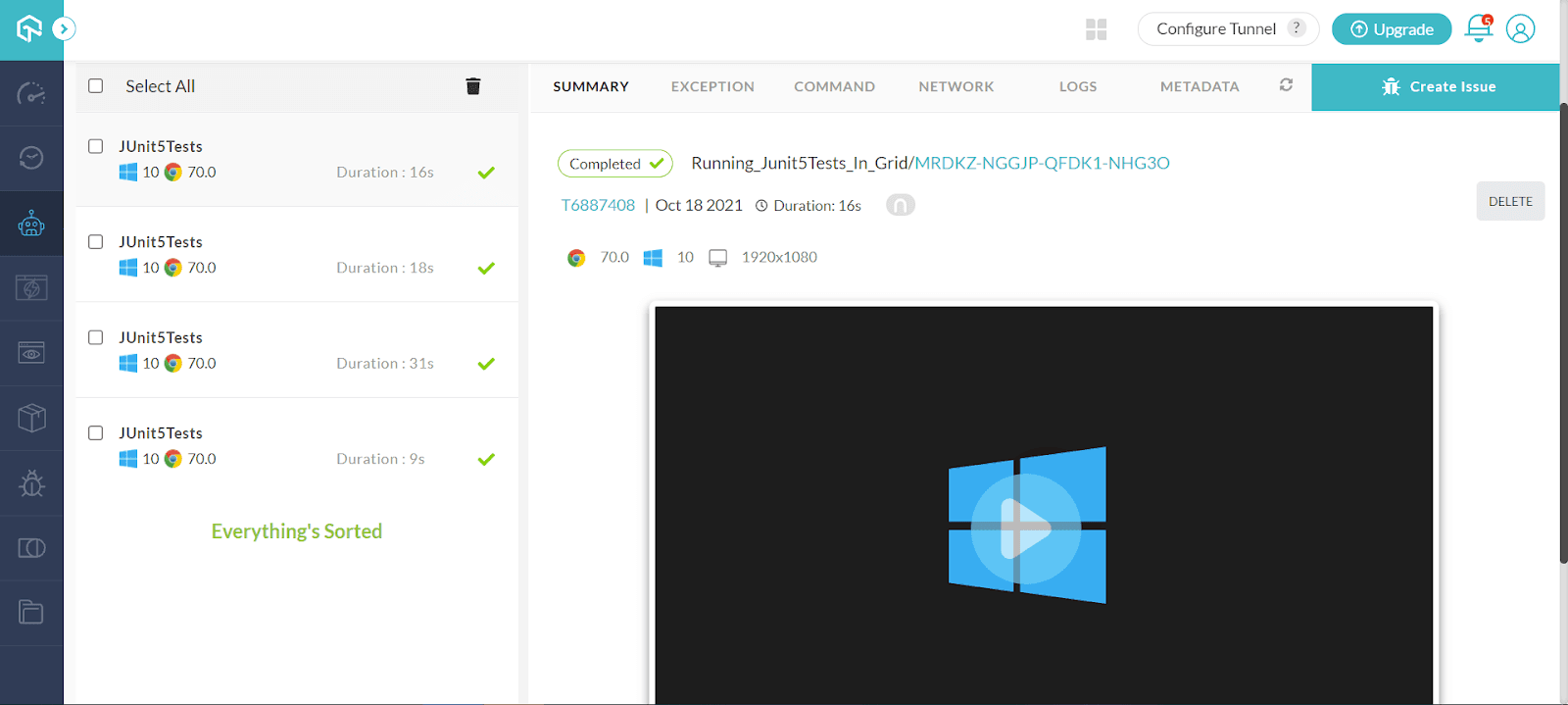The width and height of the screenshot is (1568, 705).
Task: Open the grid apps icon
Action: (x=1097, y=29)
